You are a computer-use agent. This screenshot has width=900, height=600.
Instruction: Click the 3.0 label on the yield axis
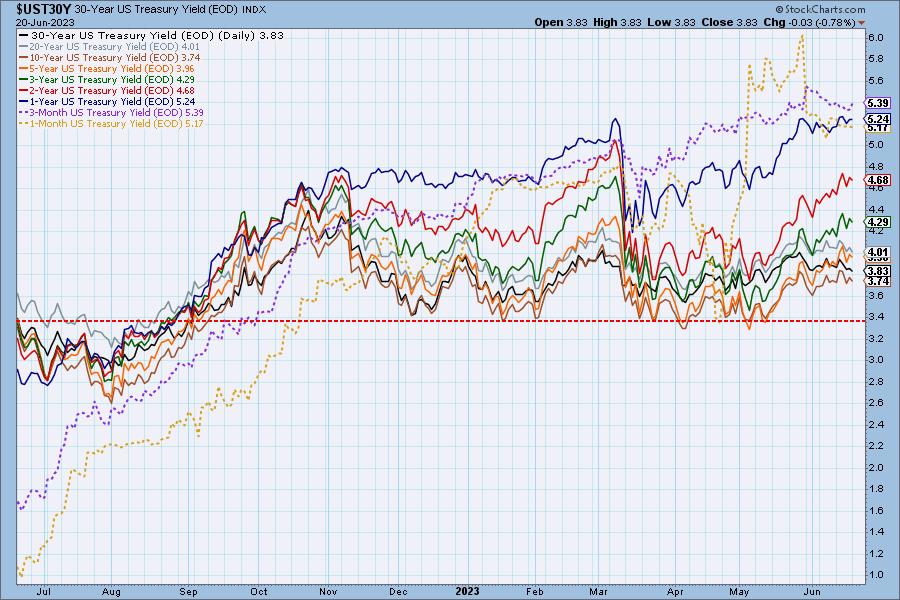[x=876, y=360]
